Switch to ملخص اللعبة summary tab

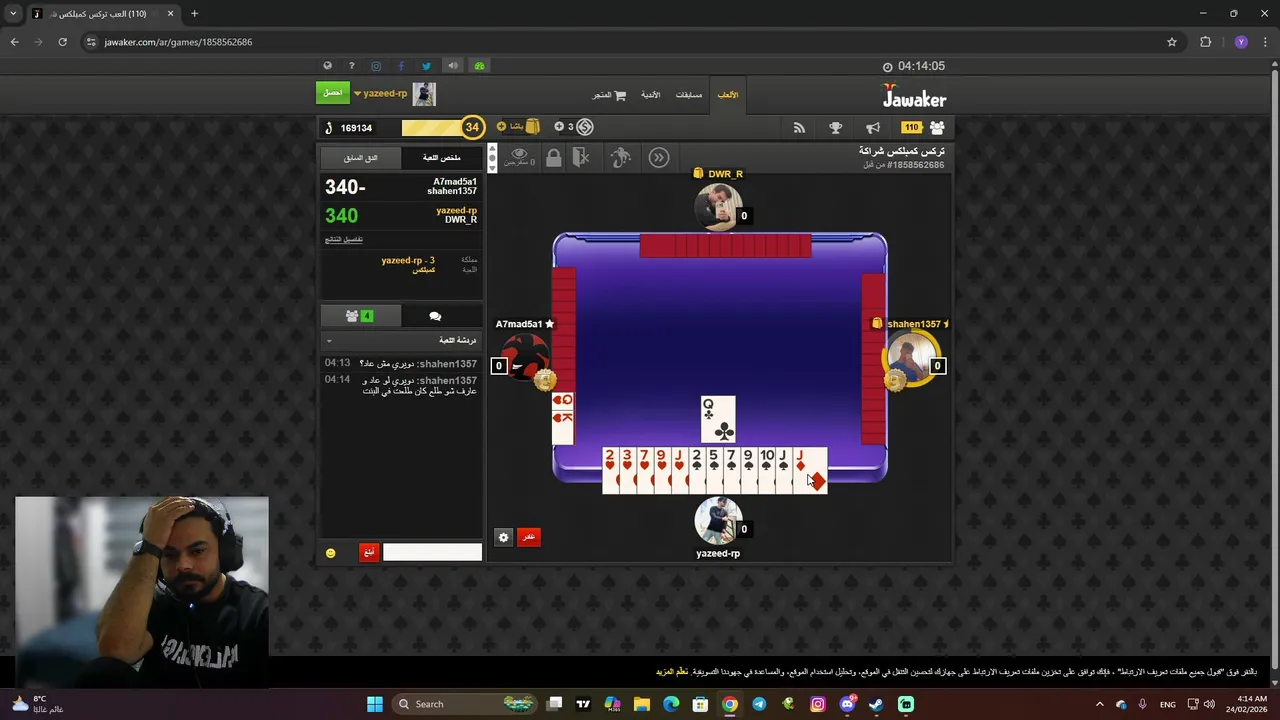[x=441, y=158]
